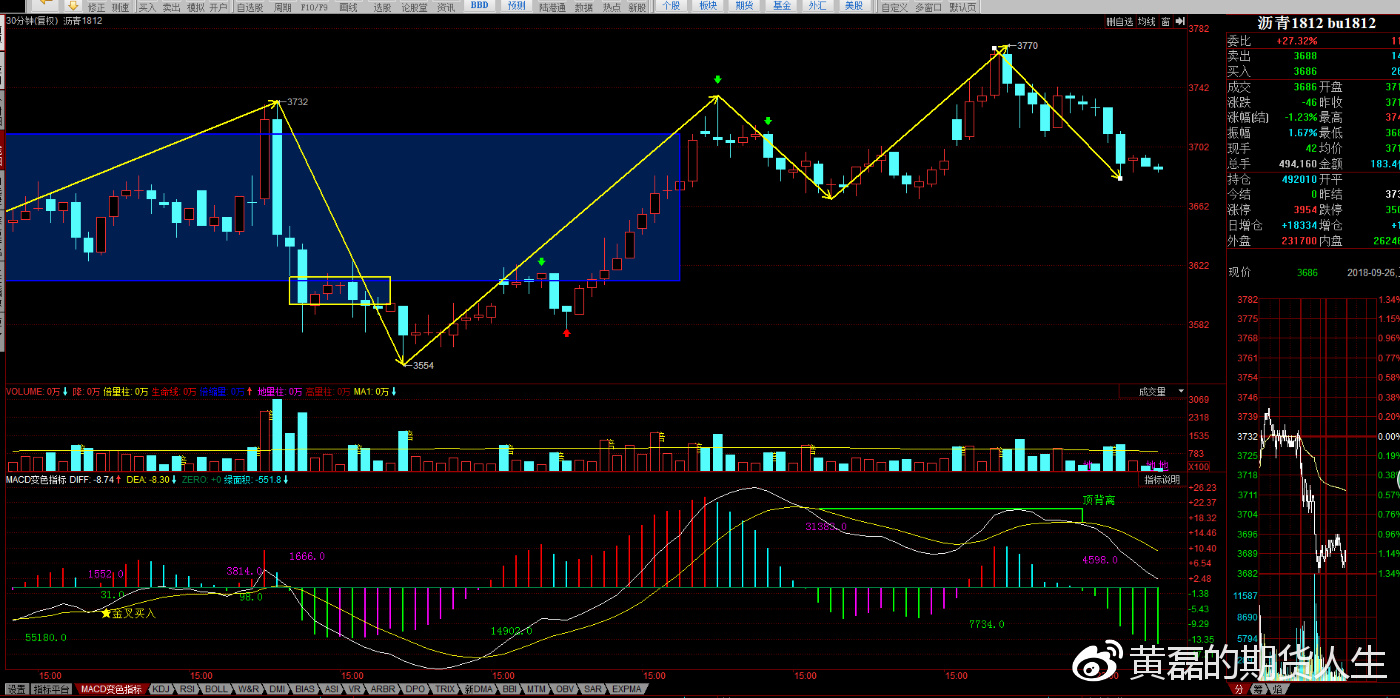Image resolution: width=1400 pixels, height=698 pixels.
Task: Toggle the 均线 moving average overlay
Action: tap(1147, 21)
